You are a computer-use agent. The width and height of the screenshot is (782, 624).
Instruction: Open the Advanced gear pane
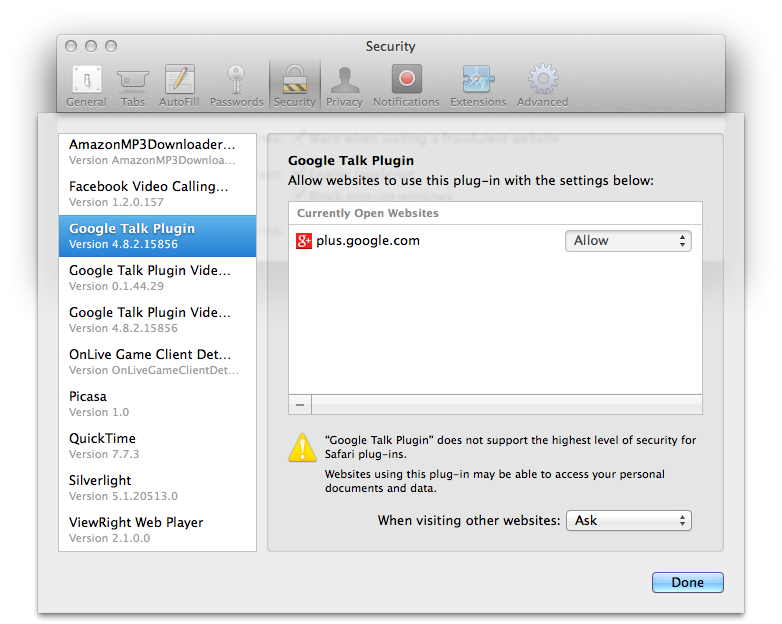coord(543,85)
